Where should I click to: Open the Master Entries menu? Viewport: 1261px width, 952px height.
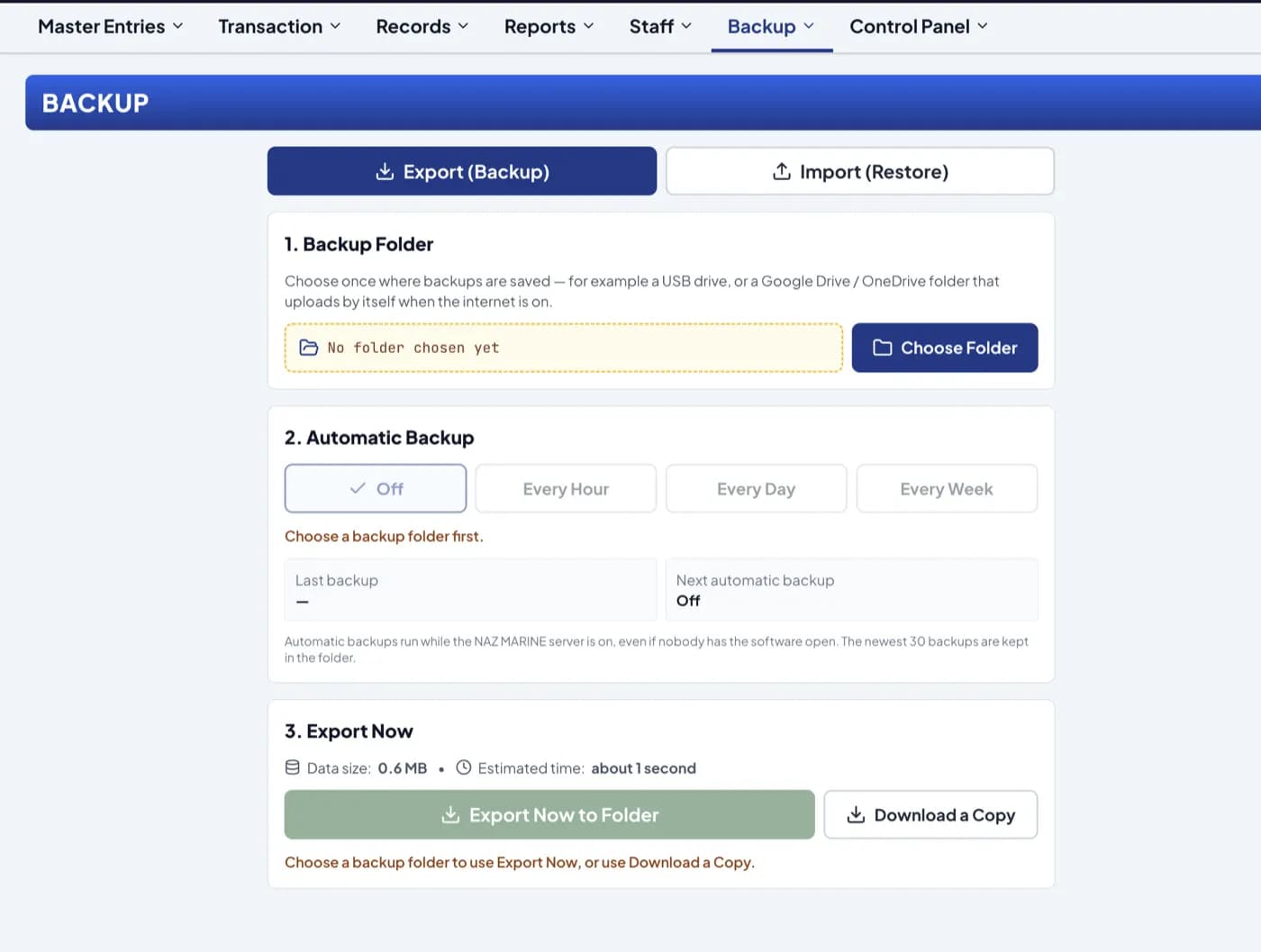pos(111,27)
